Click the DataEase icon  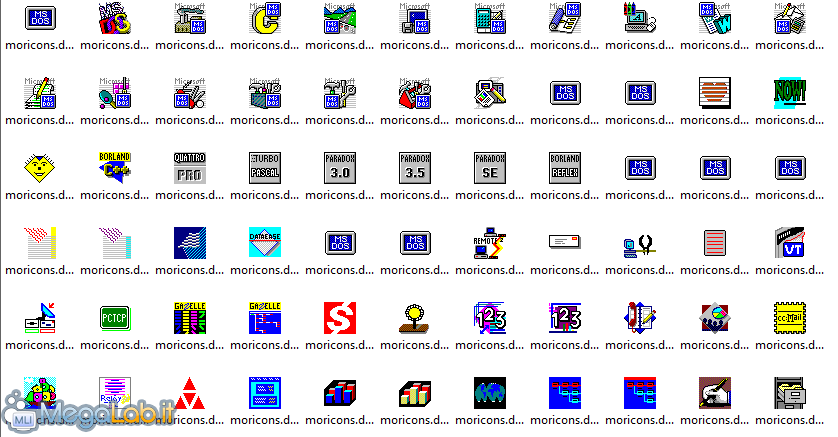265,243
